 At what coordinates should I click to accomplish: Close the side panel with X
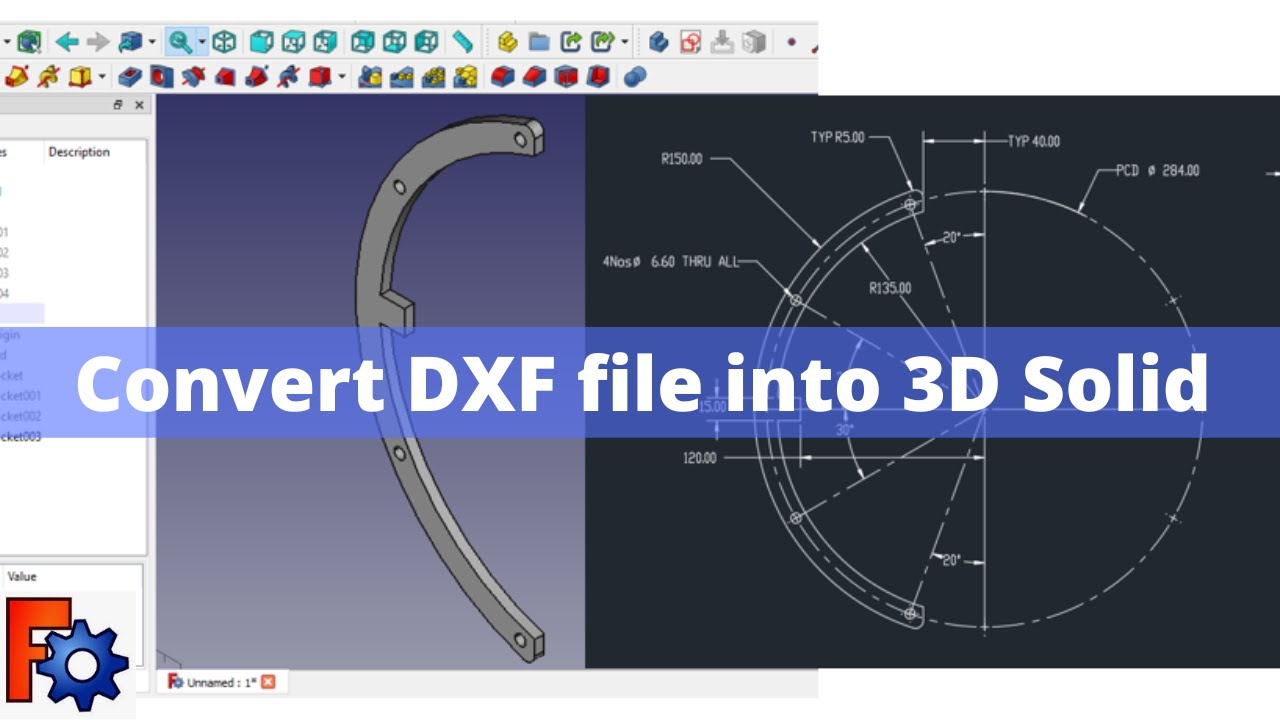(x=139, y=105)
